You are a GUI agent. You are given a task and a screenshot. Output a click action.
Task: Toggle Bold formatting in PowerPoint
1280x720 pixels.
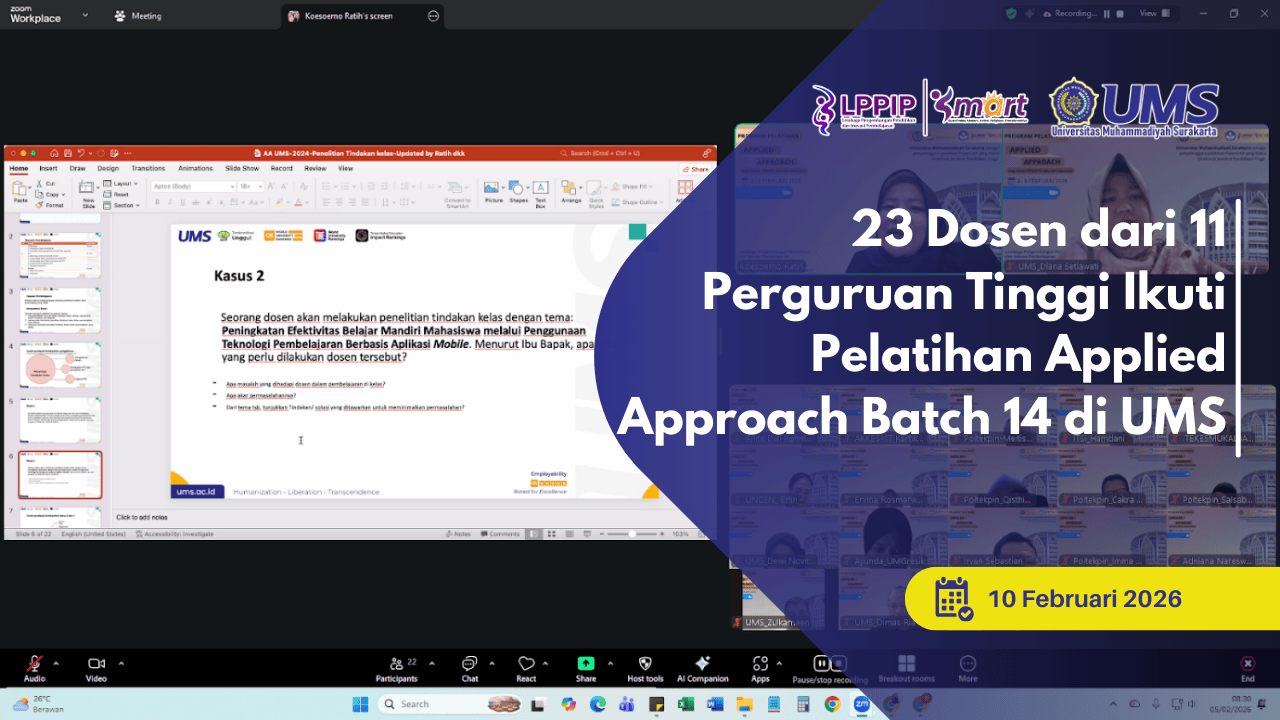pos(157,201)
